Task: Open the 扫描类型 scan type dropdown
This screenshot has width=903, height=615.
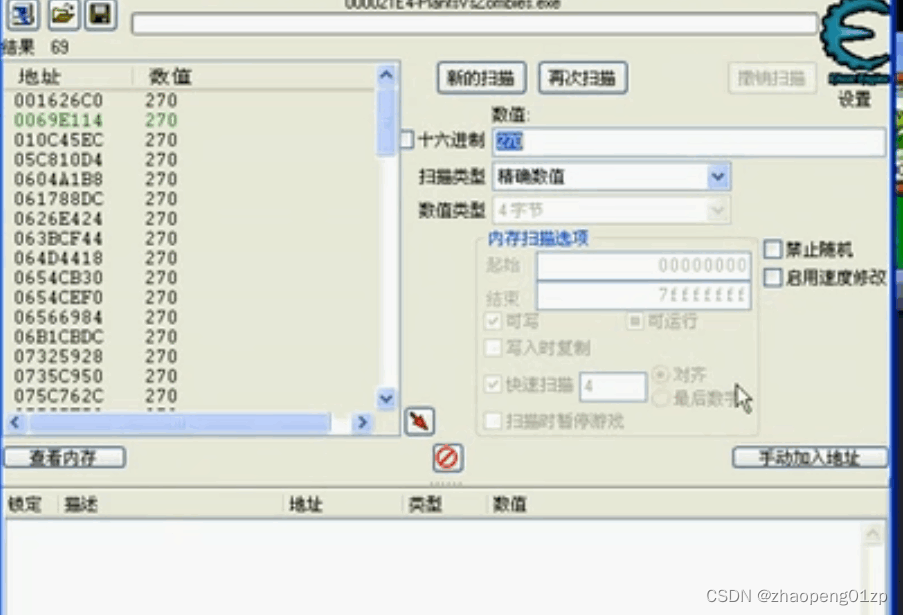Action: point(717,176)
